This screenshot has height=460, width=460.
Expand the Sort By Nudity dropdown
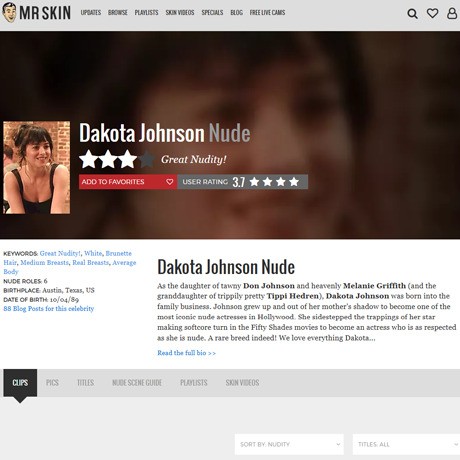point(289,444)
